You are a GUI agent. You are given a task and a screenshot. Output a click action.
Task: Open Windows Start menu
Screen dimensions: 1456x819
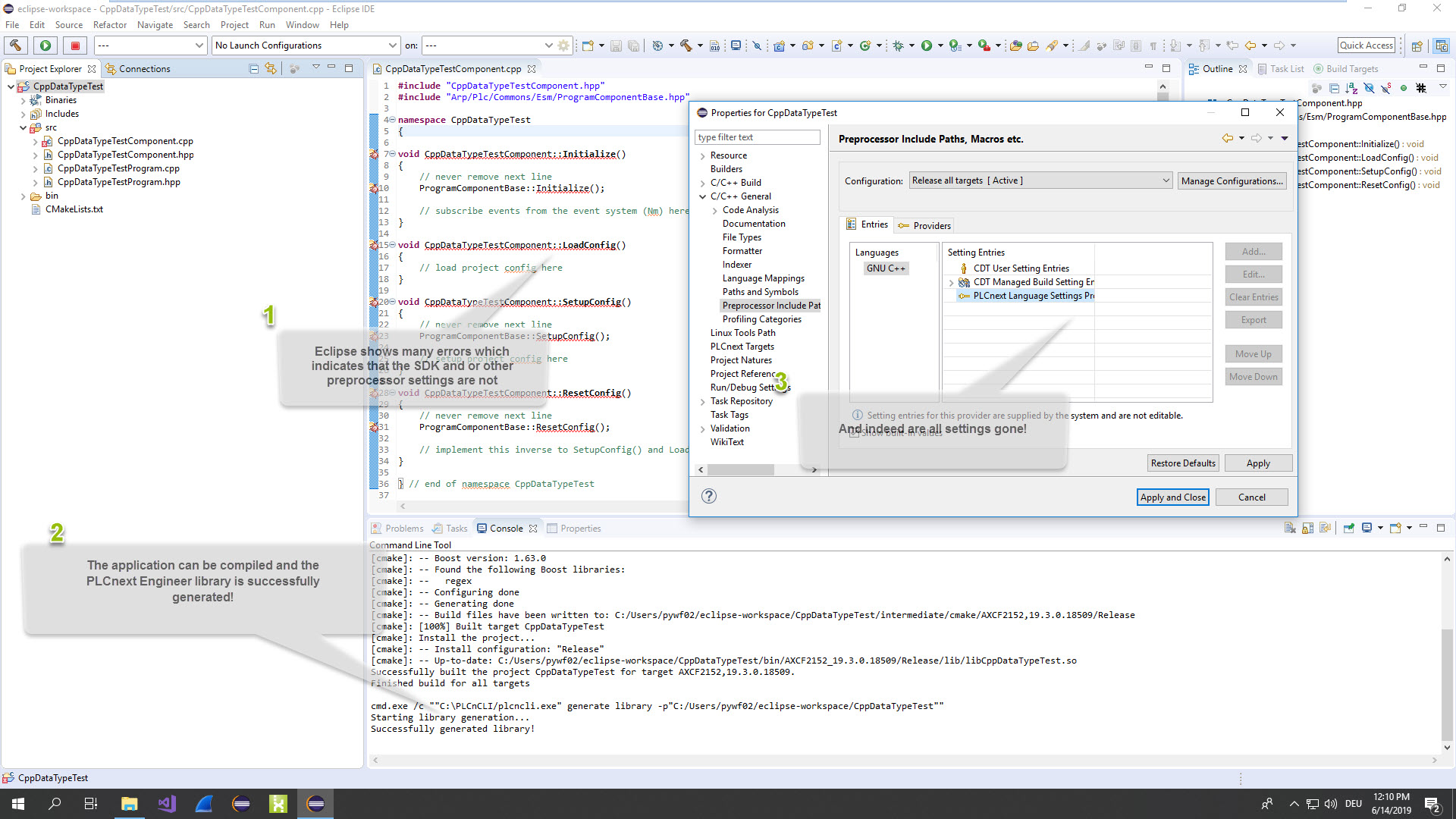(18, 804)
